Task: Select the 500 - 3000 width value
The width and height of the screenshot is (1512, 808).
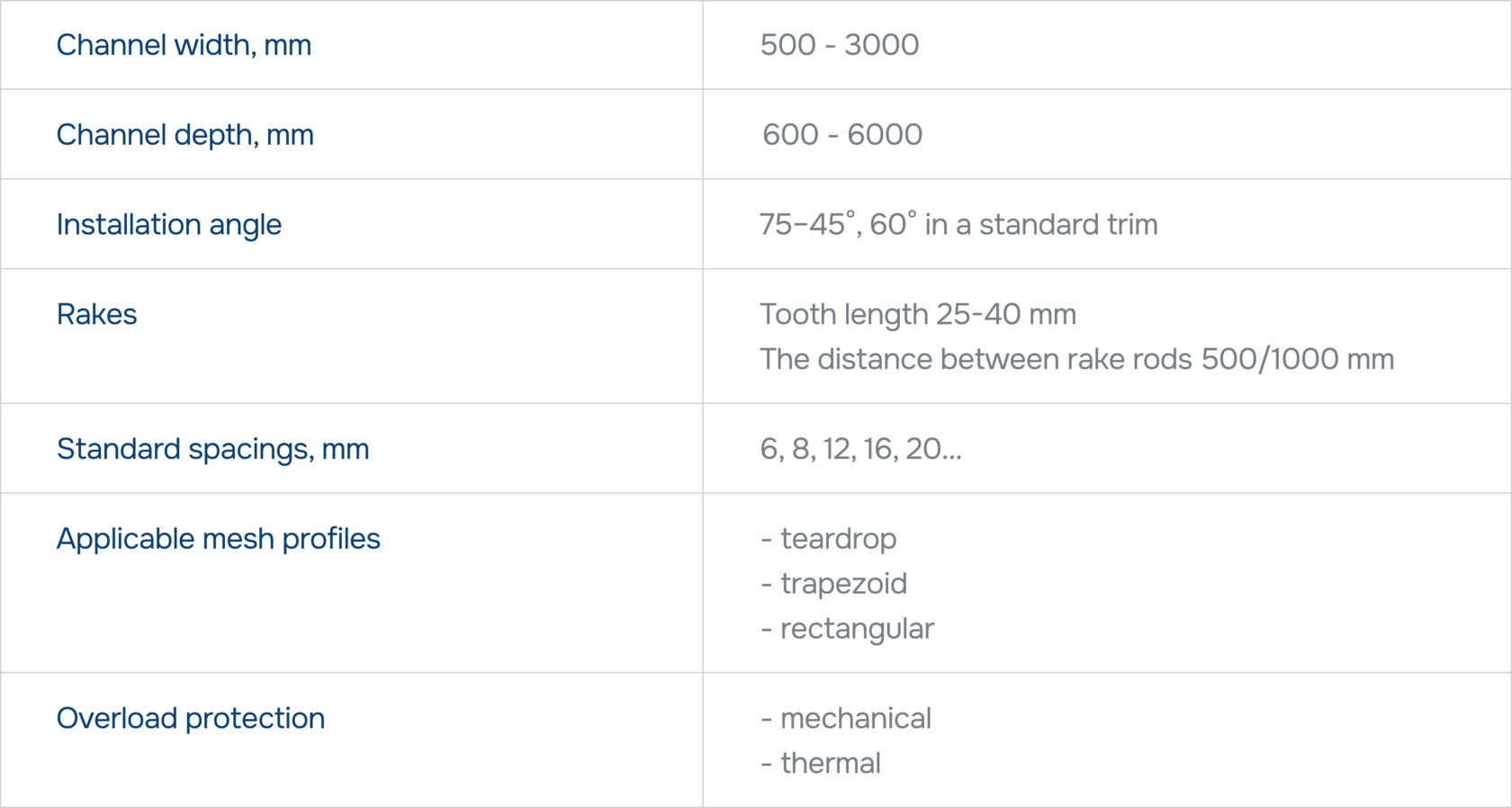Action: 839,45
